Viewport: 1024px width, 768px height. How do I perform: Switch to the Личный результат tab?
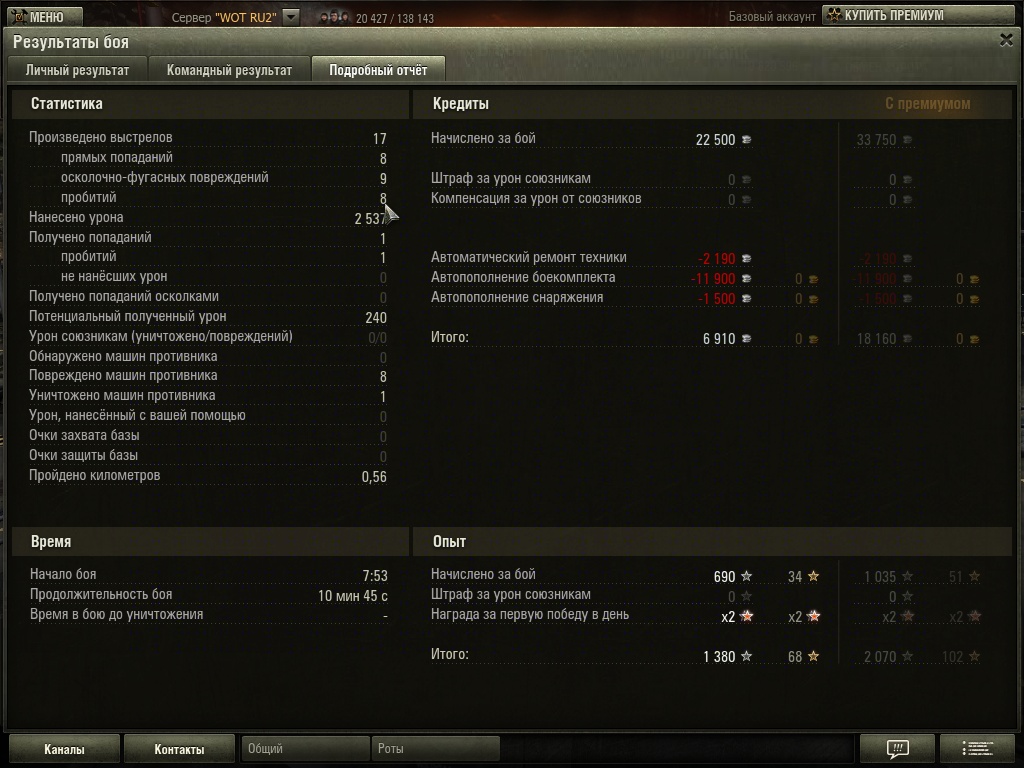pos(77,69)
